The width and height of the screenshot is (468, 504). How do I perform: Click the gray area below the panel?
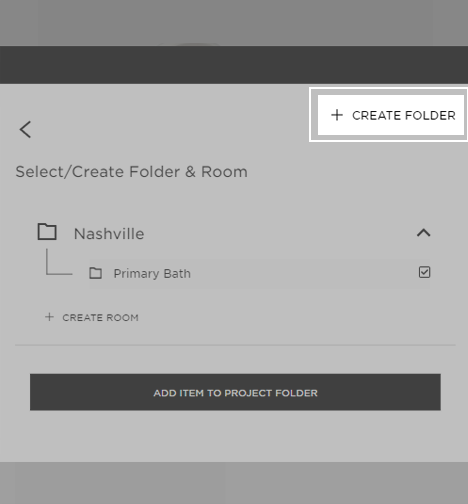point(234,483)
